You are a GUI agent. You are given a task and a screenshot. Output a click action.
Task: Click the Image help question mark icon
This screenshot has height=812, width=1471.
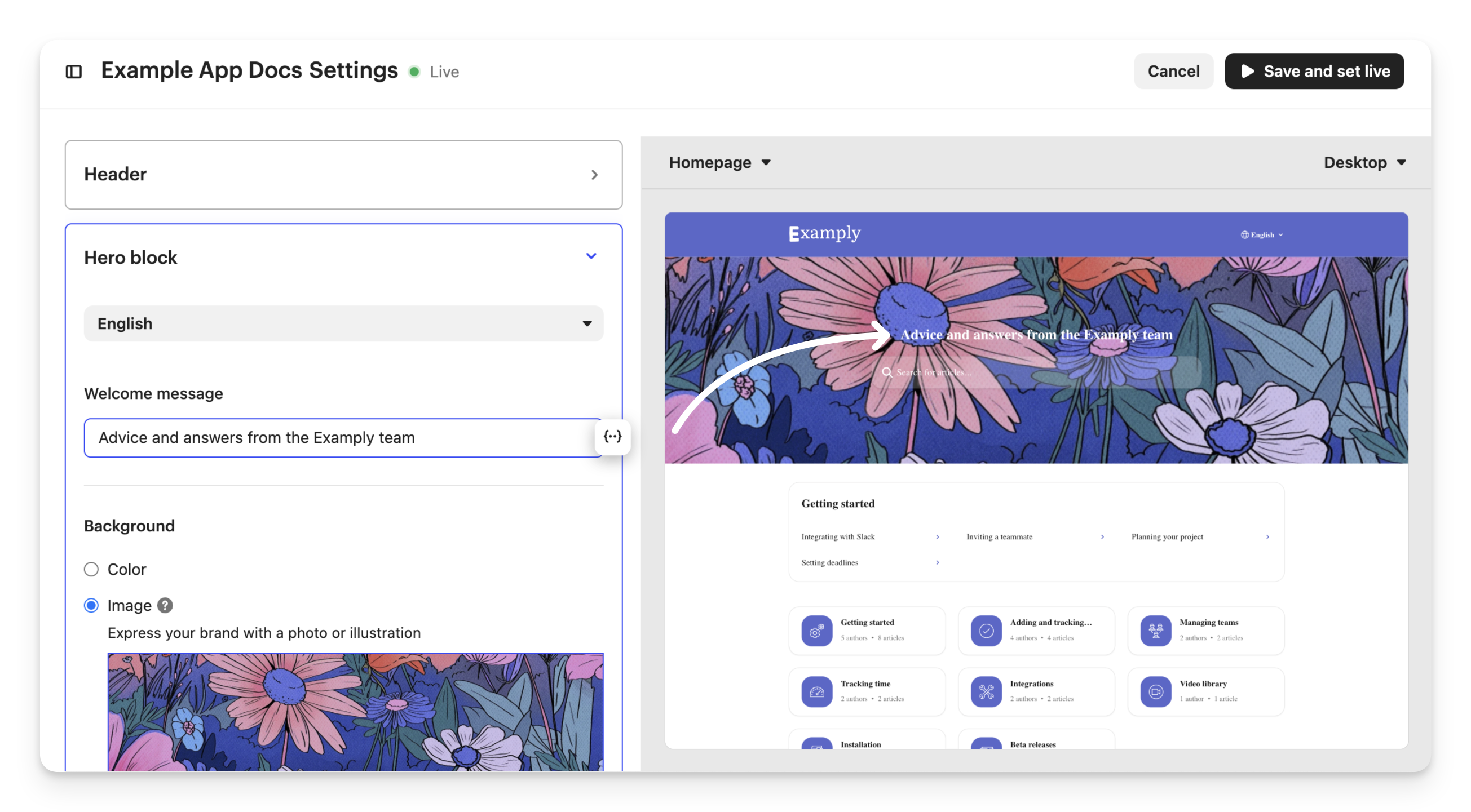point(165,605)
